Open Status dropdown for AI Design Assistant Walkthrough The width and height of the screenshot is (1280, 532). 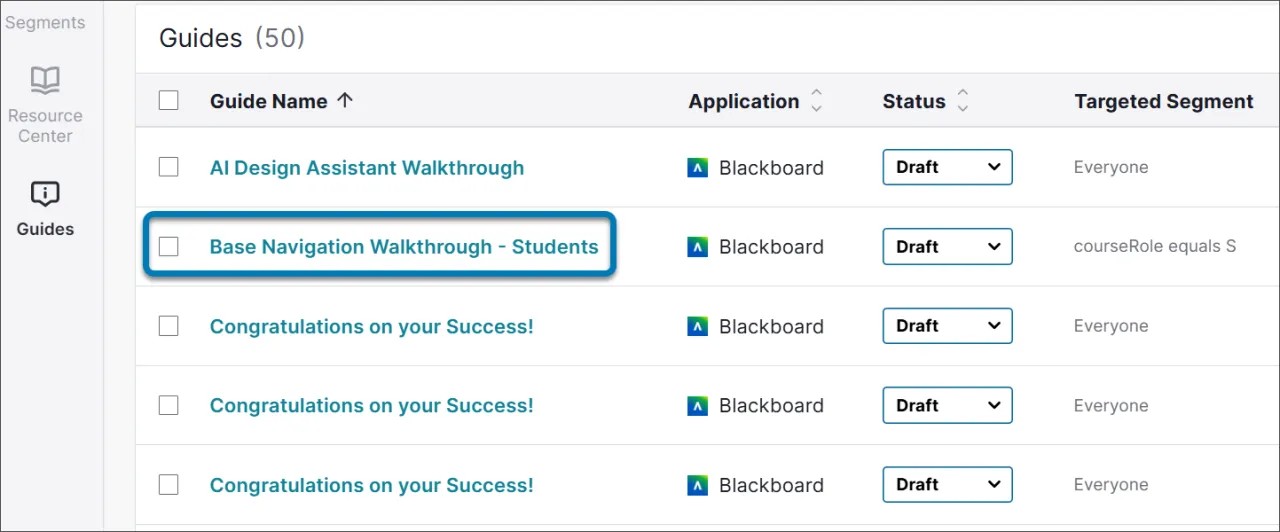(x=947, y=167)
